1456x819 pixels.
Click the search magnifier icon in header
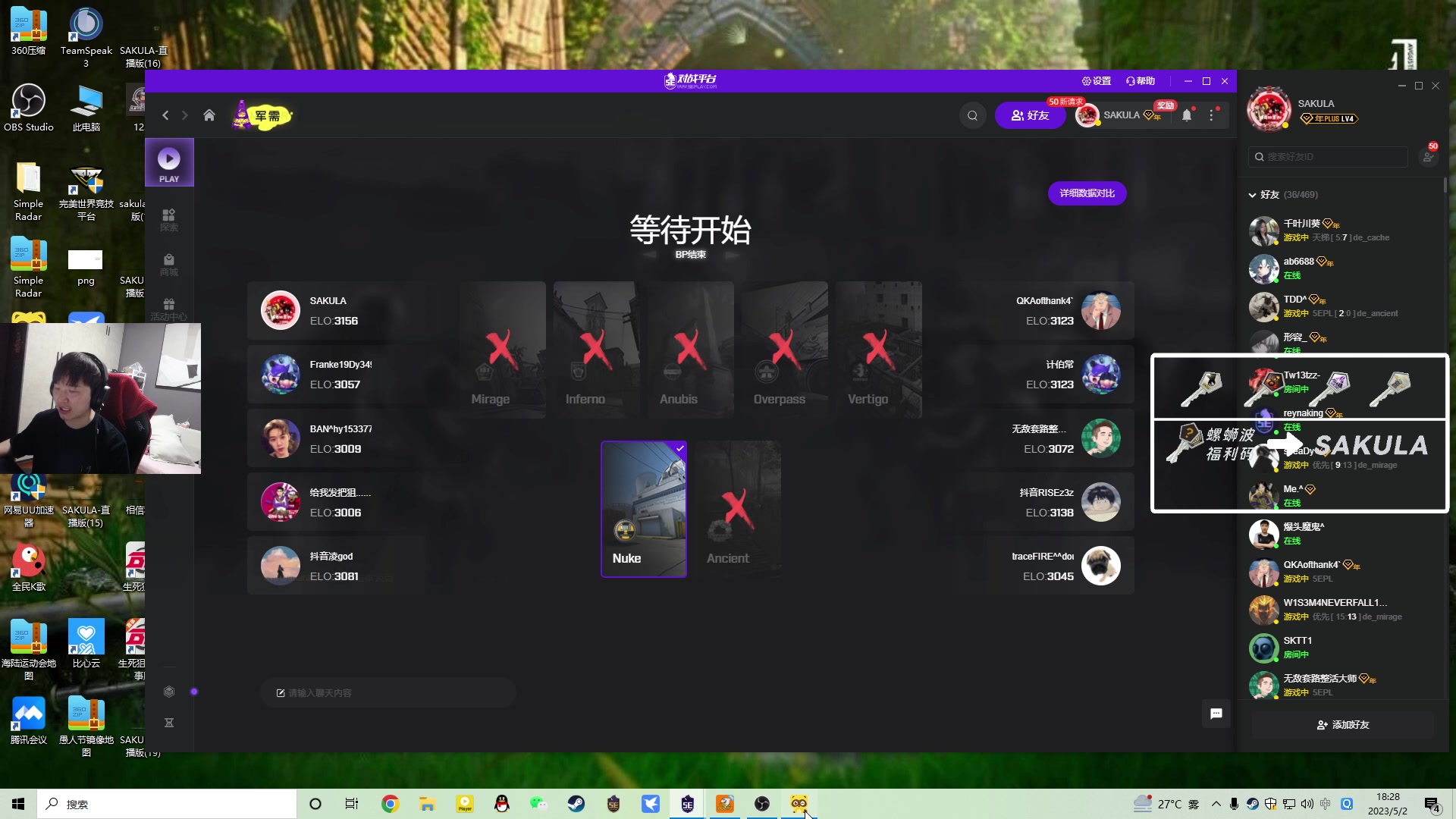point(972,115)
